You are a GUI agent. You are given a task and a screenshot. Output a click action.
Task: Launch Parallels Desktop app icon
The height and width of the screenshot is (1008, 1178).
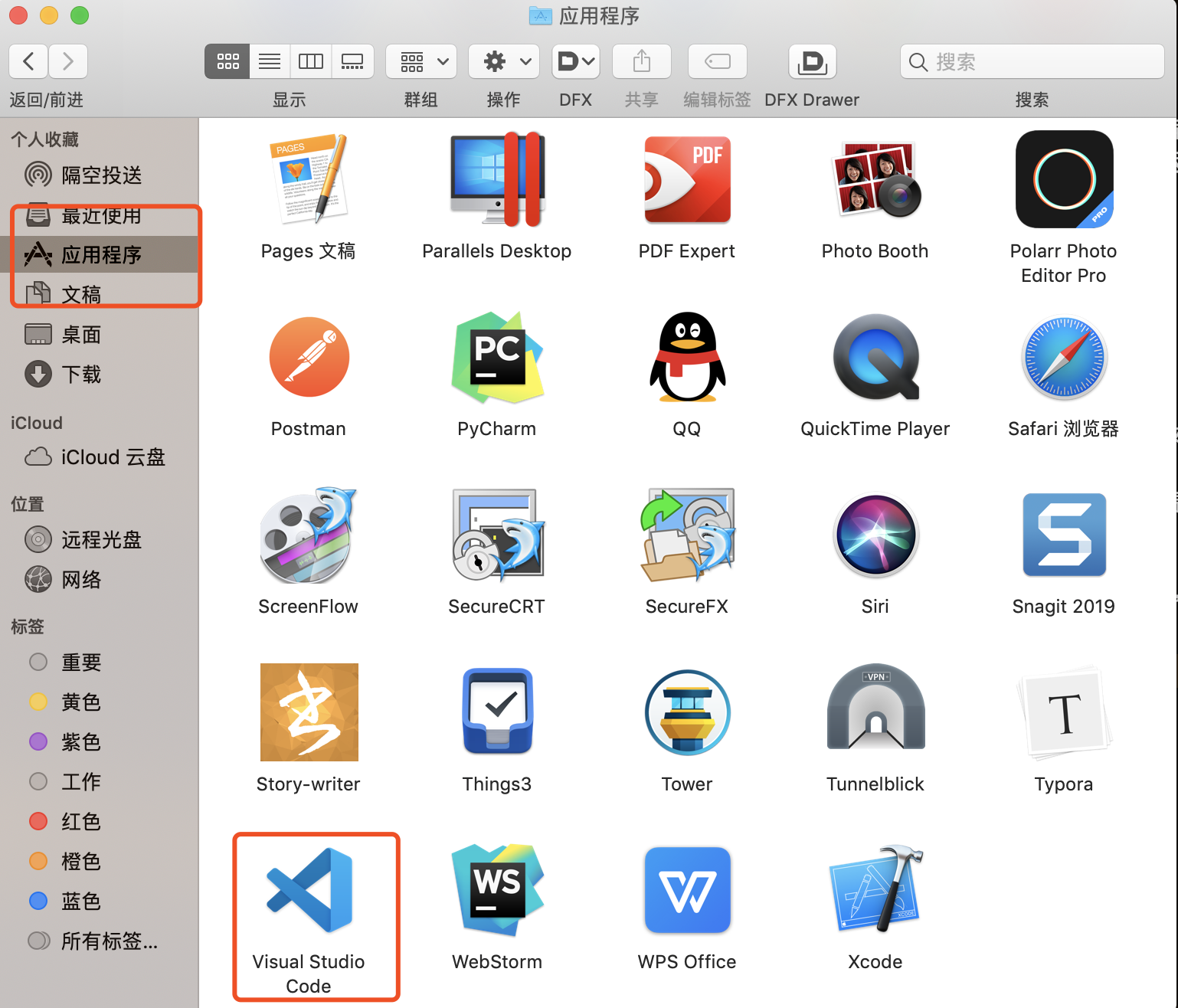click(497, 179)
